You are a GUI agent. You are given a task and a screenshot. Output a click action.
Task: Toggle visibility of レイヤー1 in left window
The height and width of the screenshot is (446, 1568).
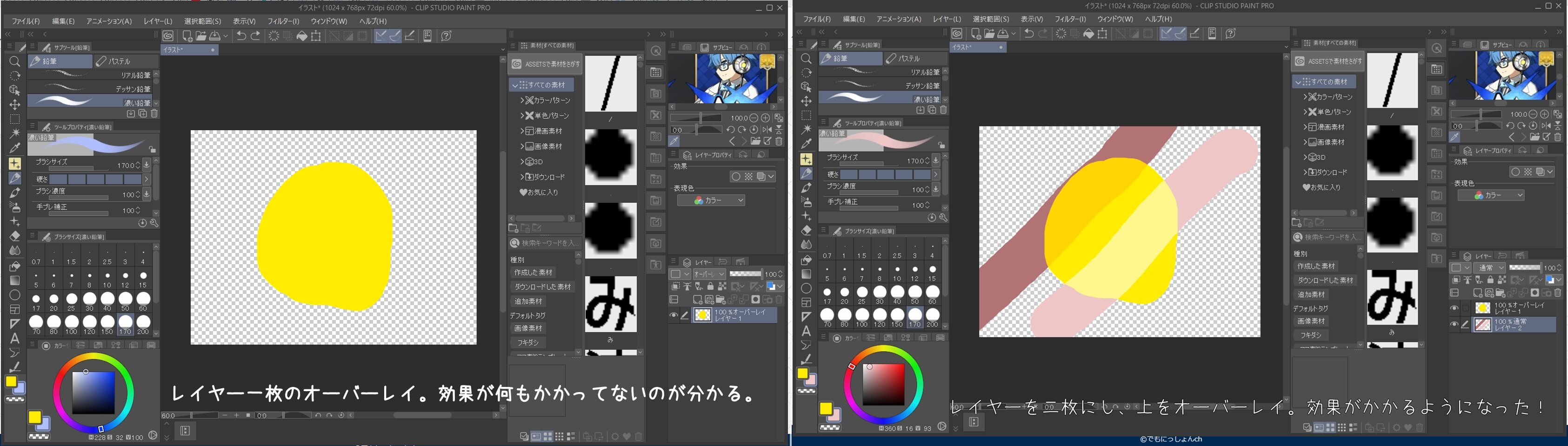[673, 315]
